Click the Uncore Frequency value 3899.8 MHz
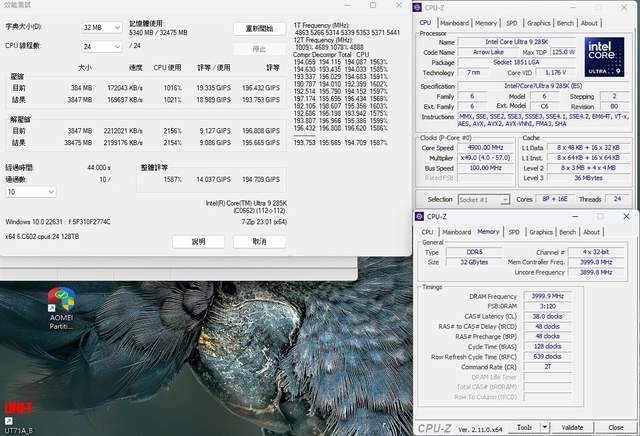 596,272
